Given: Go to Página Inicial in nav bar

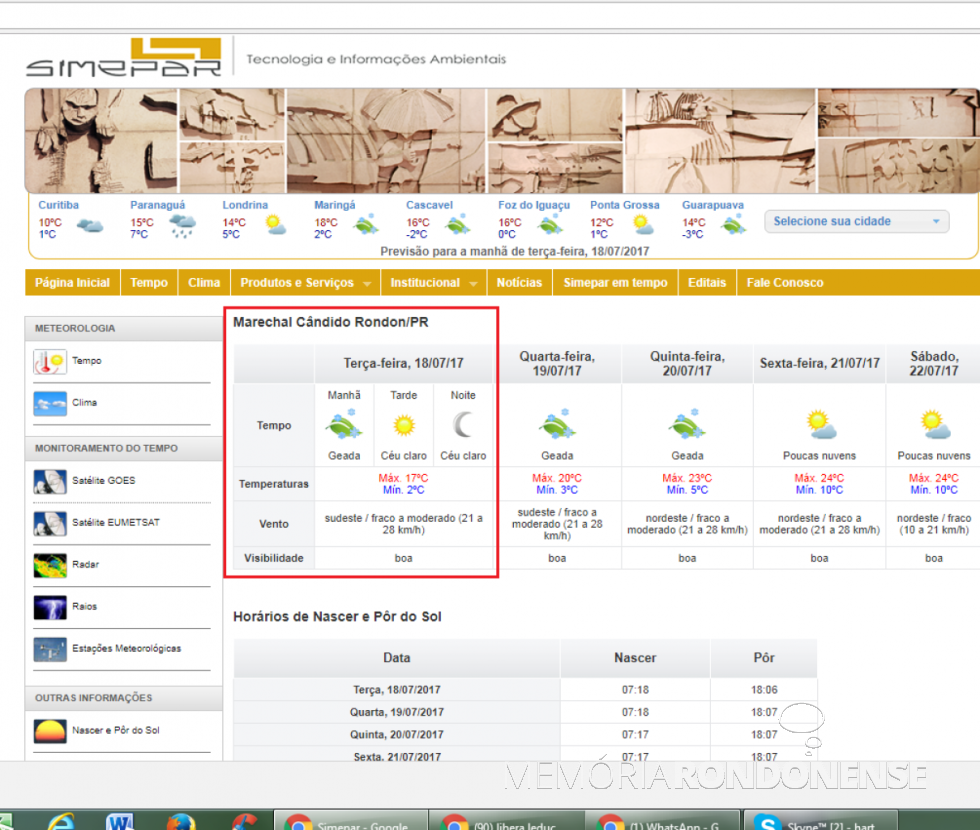Looking at the screenshot, I should pos(72,283).
